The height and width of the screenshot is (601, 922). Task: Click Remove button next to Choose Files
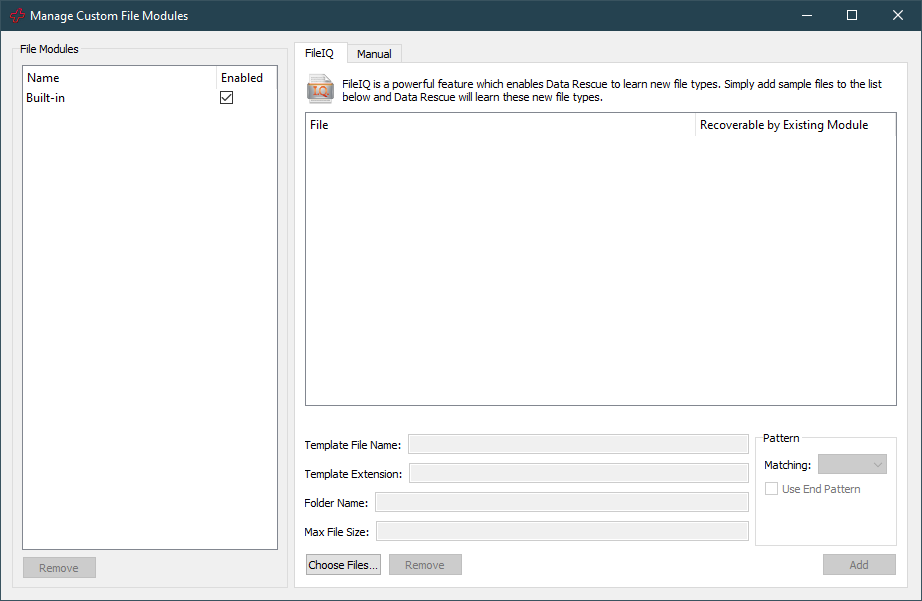click(425, 565)
